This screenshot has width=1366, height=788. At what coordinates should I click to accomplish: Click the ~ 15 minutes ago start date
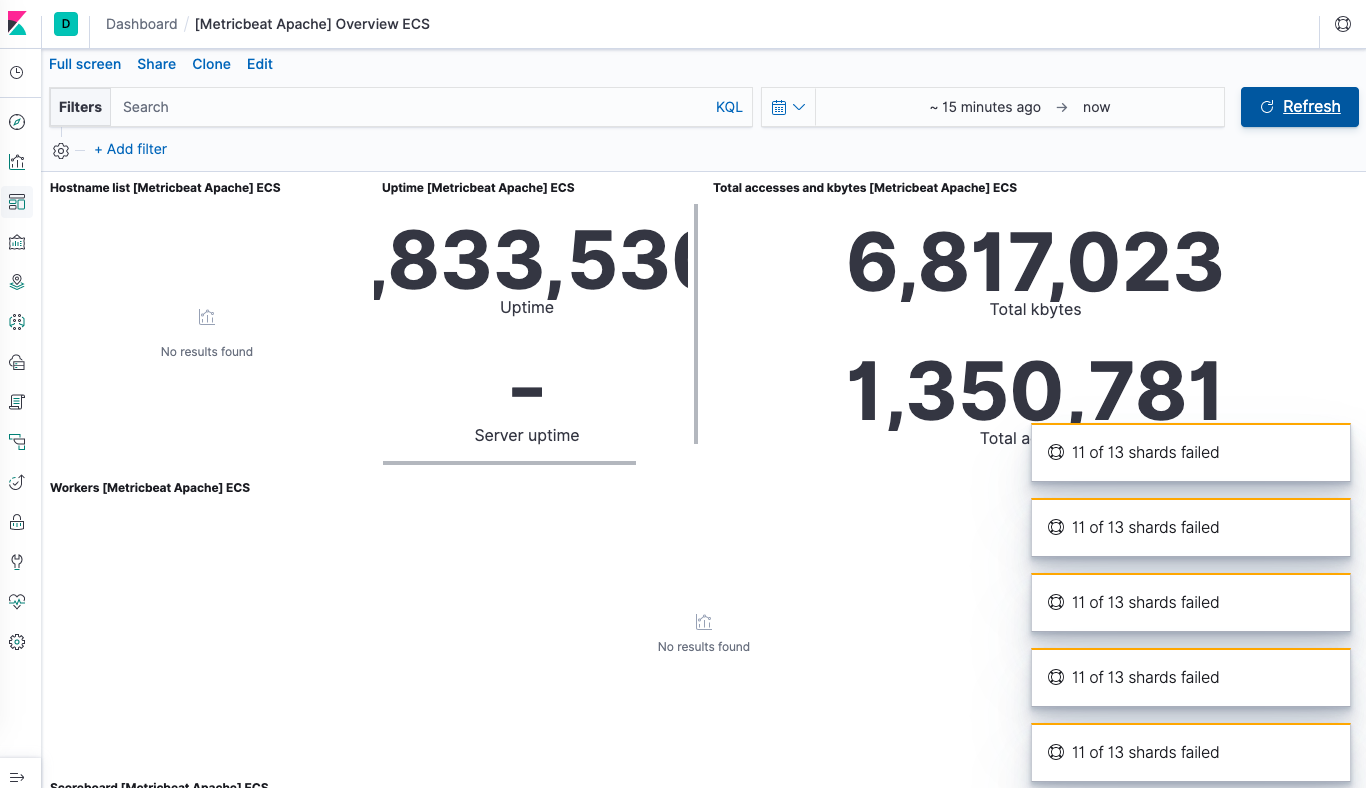tap(985, 107)
